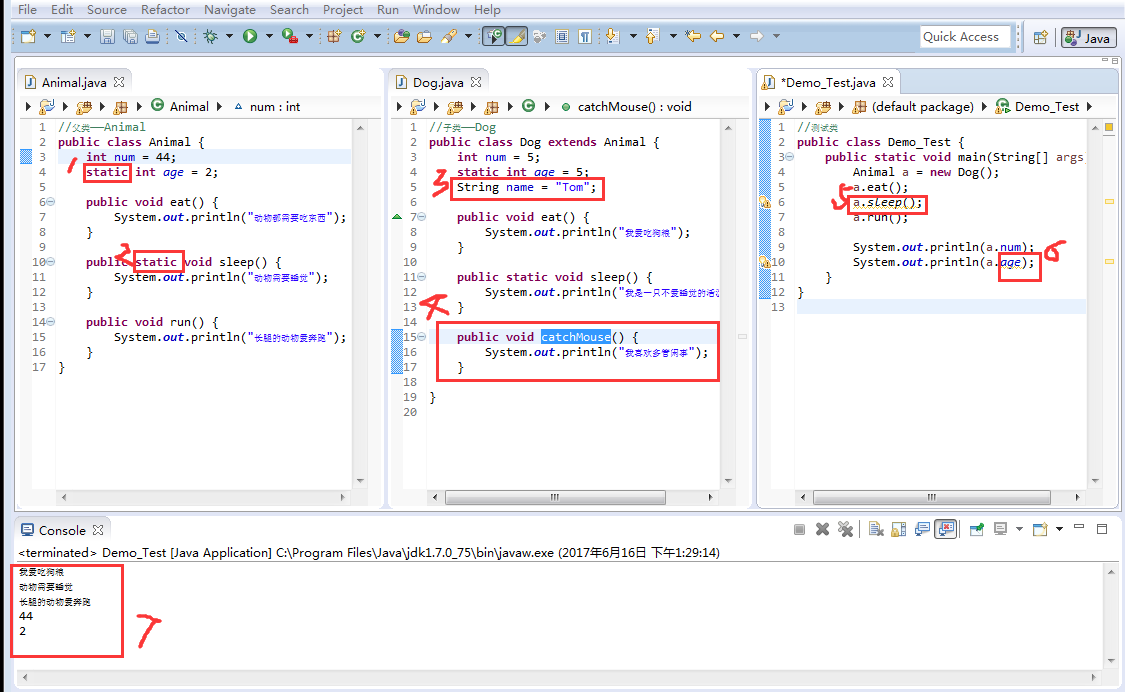This screenshot has width=1125, height=692.
Task: Click the New Java Class icon
Action: [x=358, y=36]
